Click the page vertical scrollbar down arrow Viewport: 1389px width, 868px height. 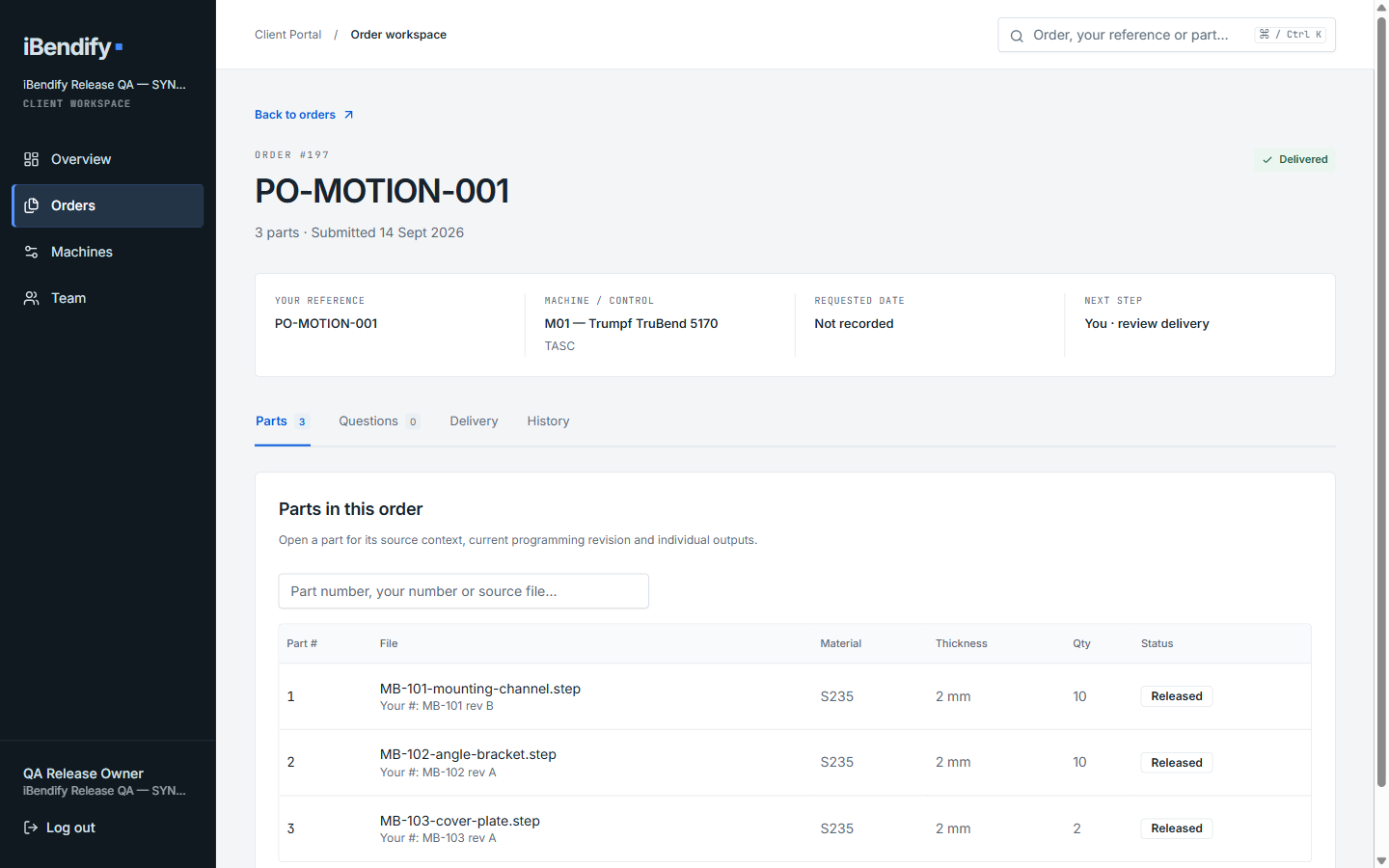tap(1381, 860)
